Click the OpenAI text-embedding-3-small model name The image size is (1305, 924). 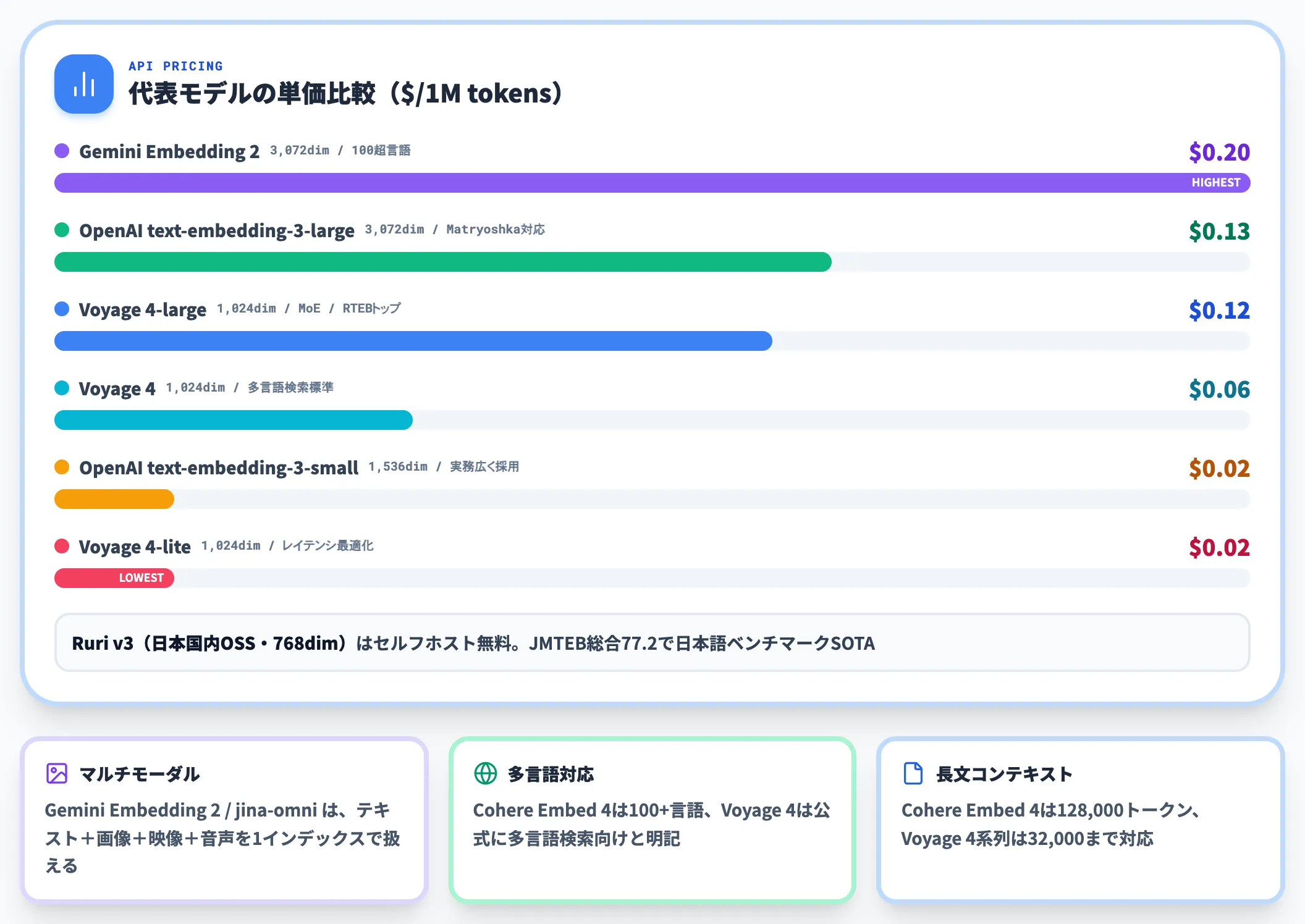click(219, 468)
